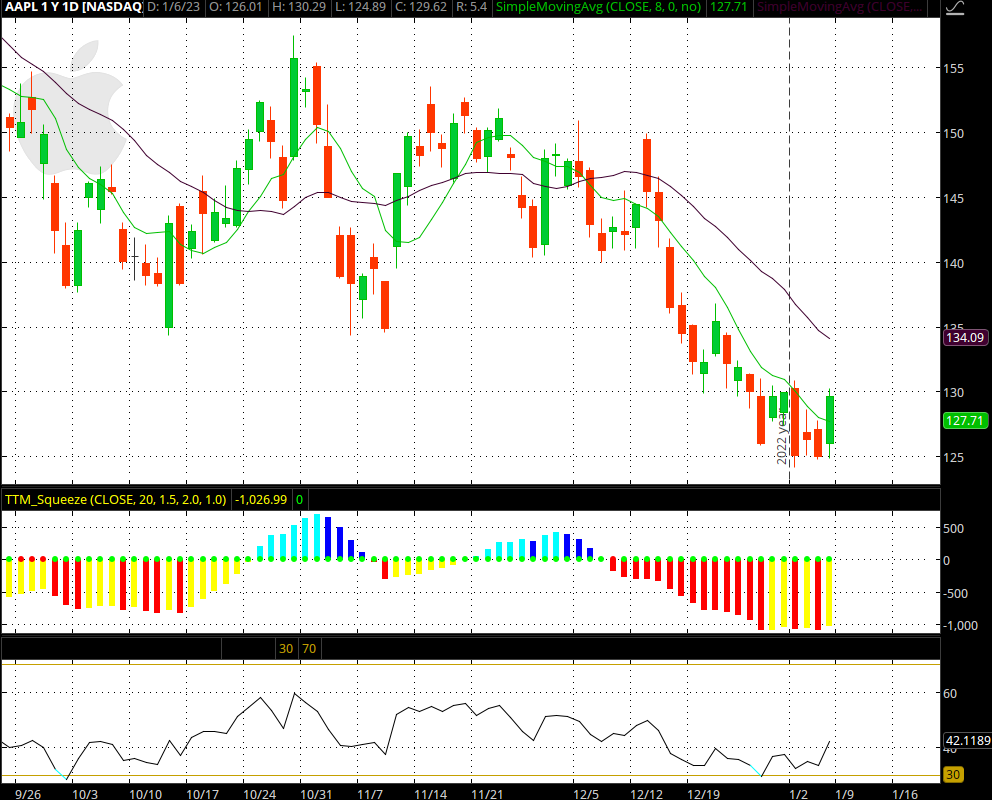Click the 11/21 date on time axis

488,794
